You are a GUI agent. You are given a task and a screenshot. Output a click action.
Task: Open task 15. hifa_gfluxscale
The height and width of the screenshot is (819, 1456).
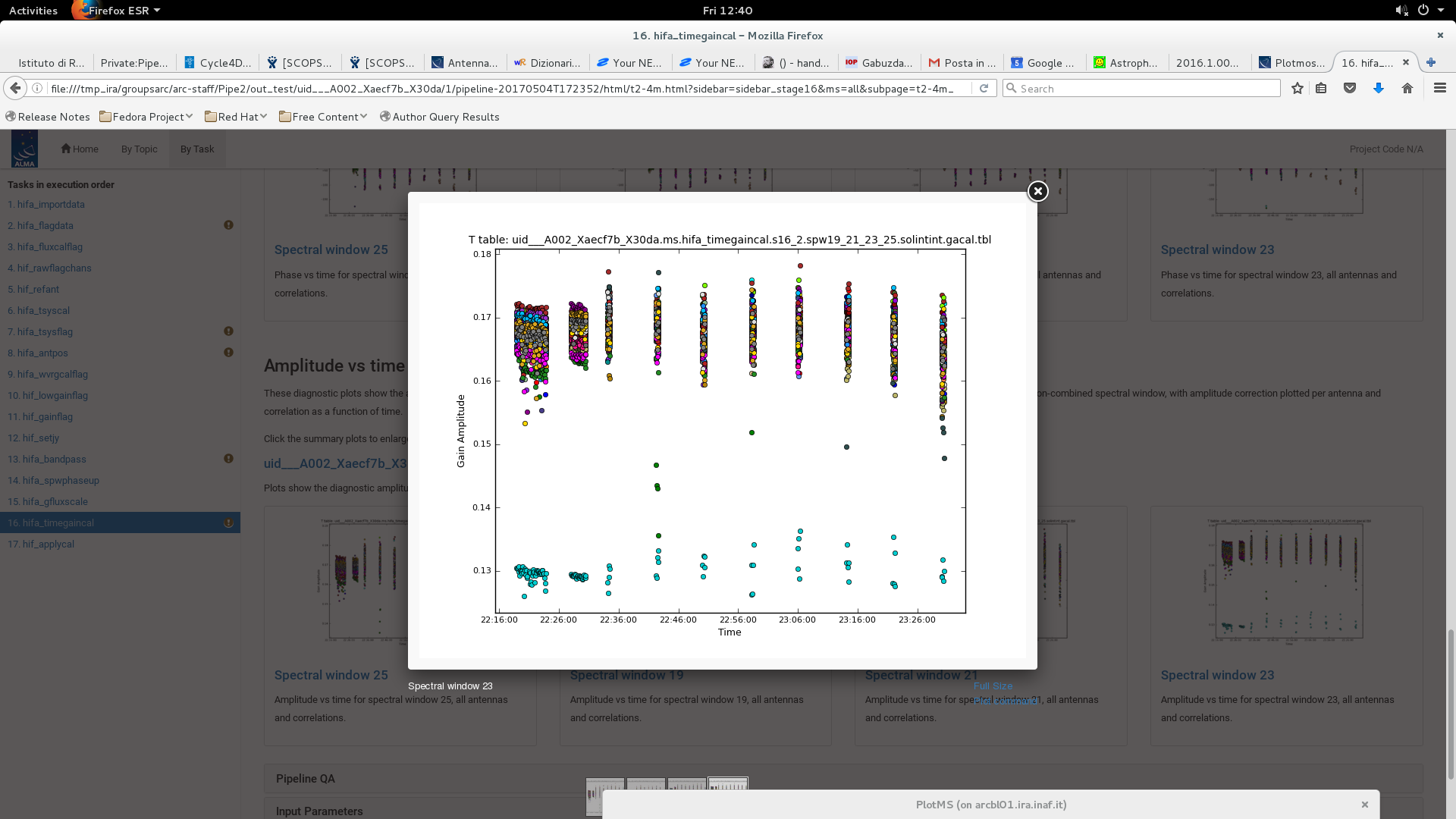click(48, 501)
